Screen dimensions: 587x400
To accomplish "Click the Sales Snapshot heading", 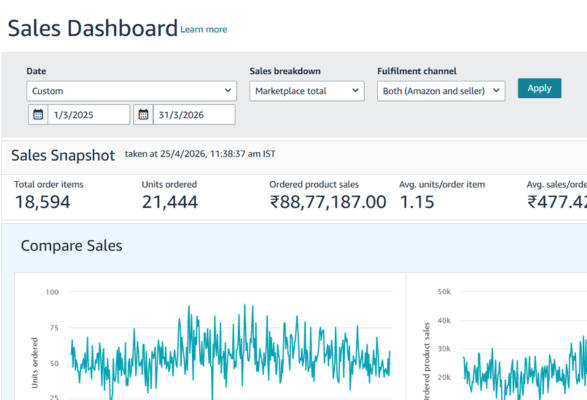I will tap(63, 155).
